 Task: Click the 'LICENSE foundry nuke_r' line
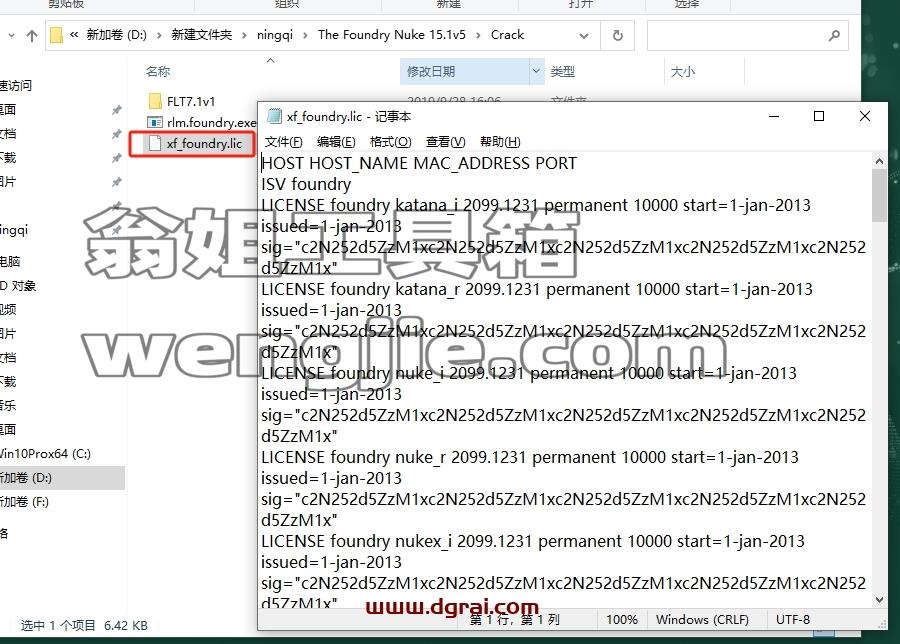coord(530,457)
